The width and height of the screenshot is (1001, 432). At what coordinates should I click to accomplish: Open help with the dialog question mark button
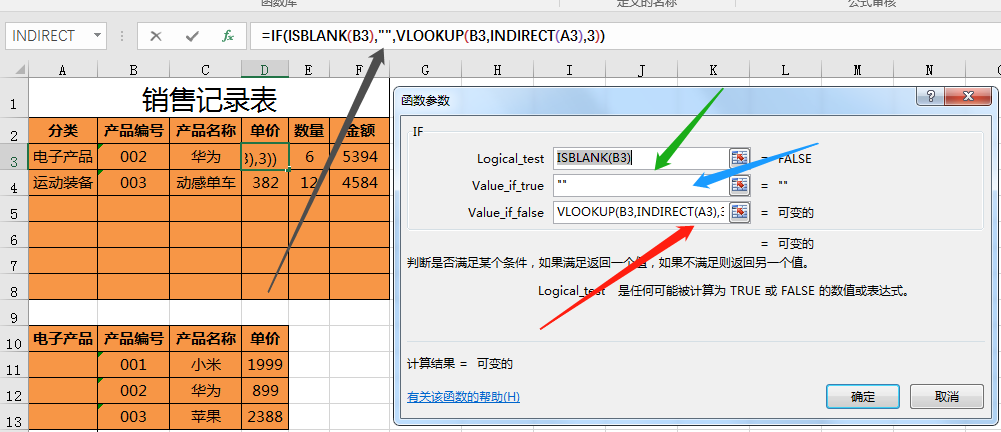tap(930, 97)
